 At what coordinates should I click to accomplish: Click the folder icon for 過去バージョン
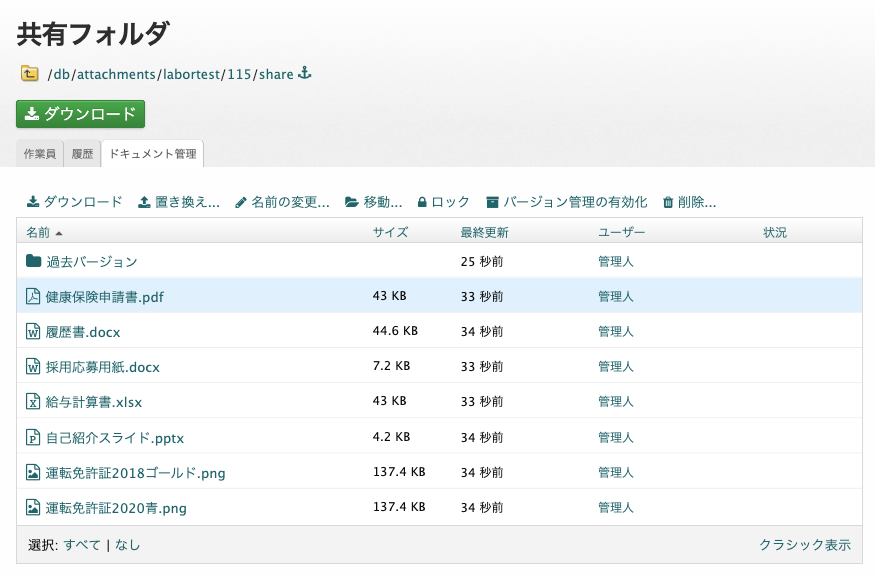coord(33,262)
